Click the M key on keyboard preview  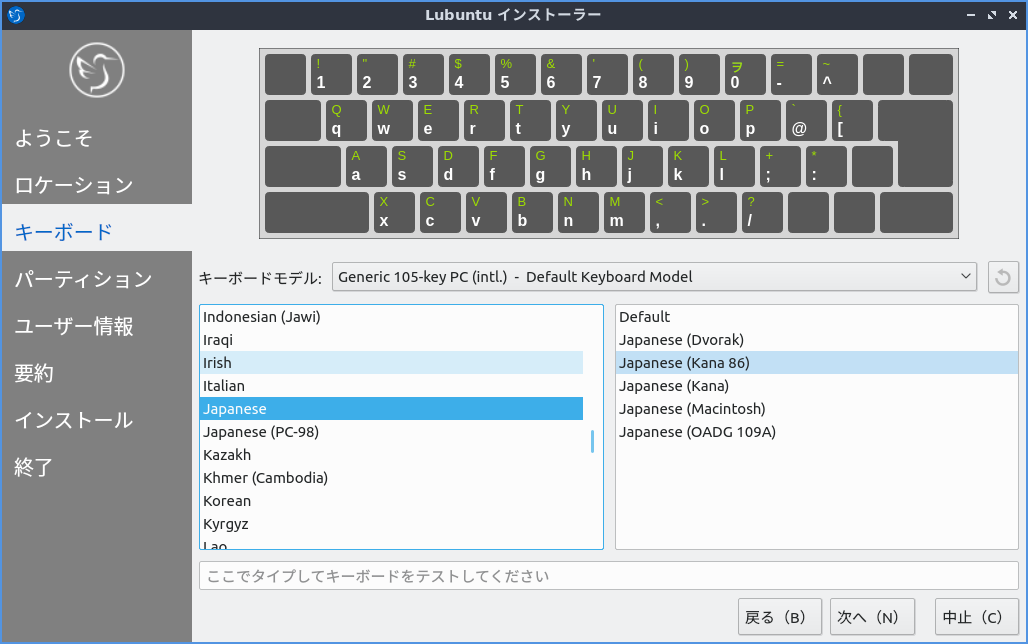click(624, 212)
